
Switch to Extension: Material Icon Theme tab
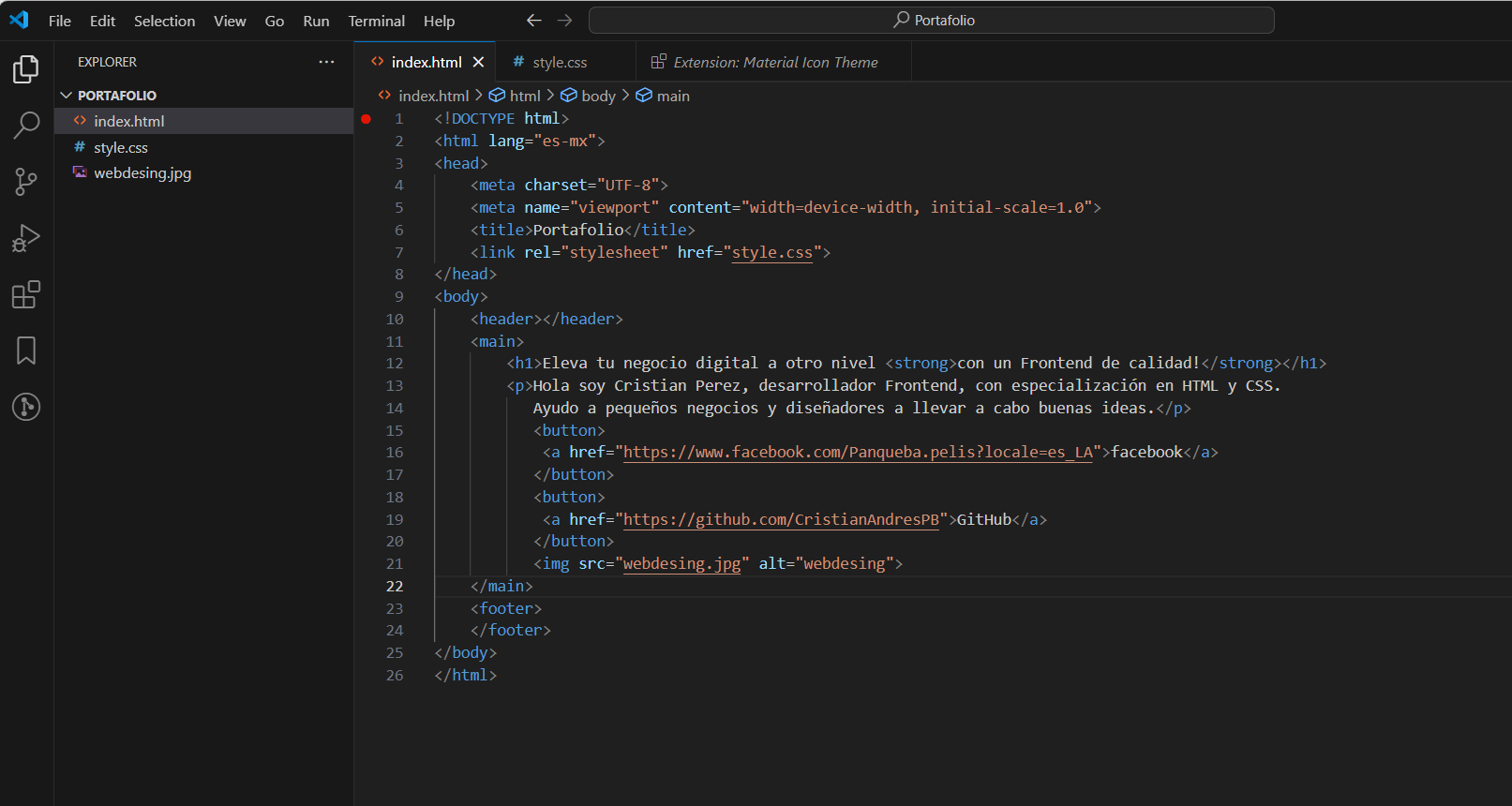775,63
